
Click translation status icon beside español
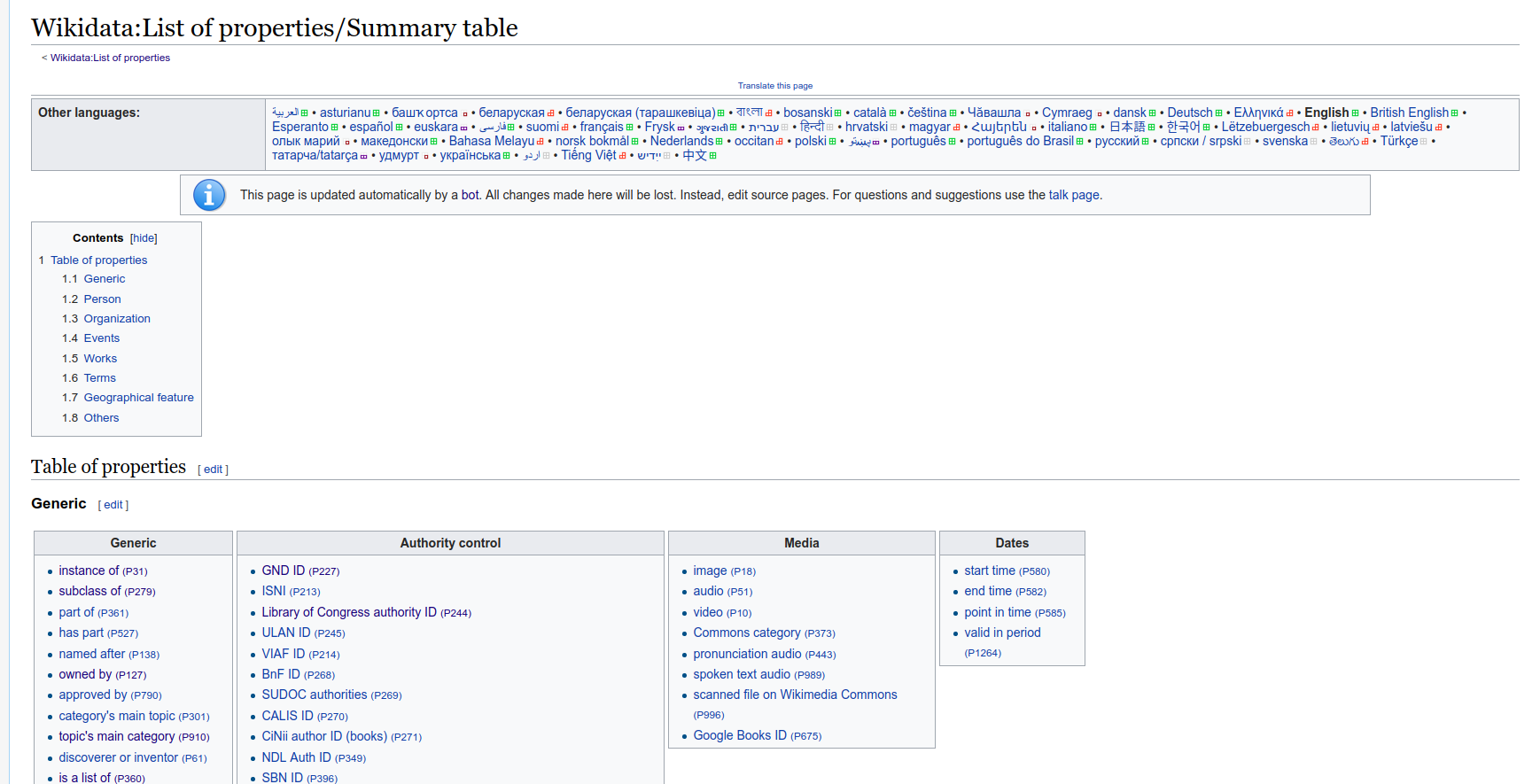(399, 128)
